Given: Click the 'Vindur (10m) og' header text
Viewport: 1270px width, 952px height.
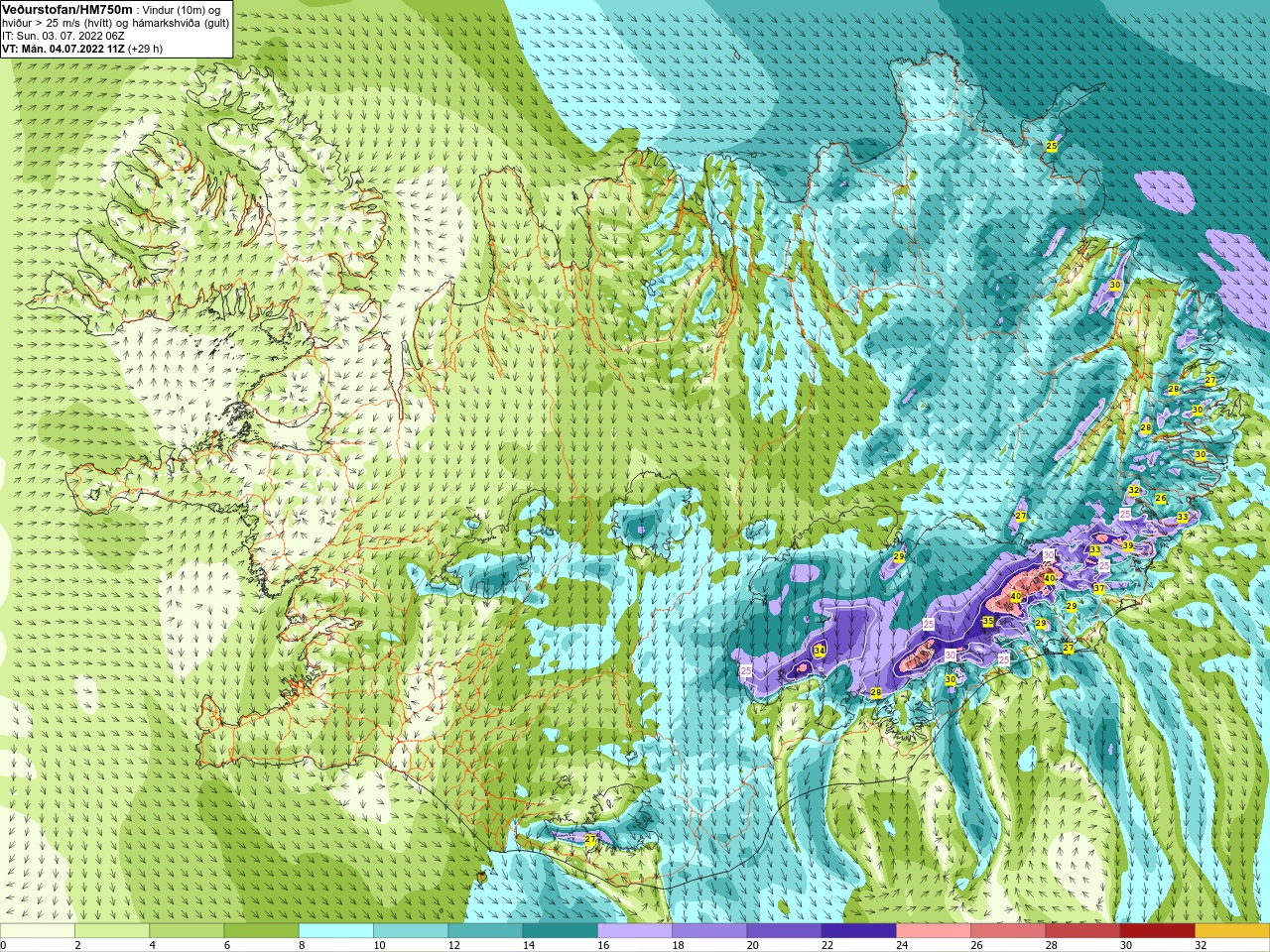Looking at the screenshot, I should pyautogui.click(x=182, y=10).
